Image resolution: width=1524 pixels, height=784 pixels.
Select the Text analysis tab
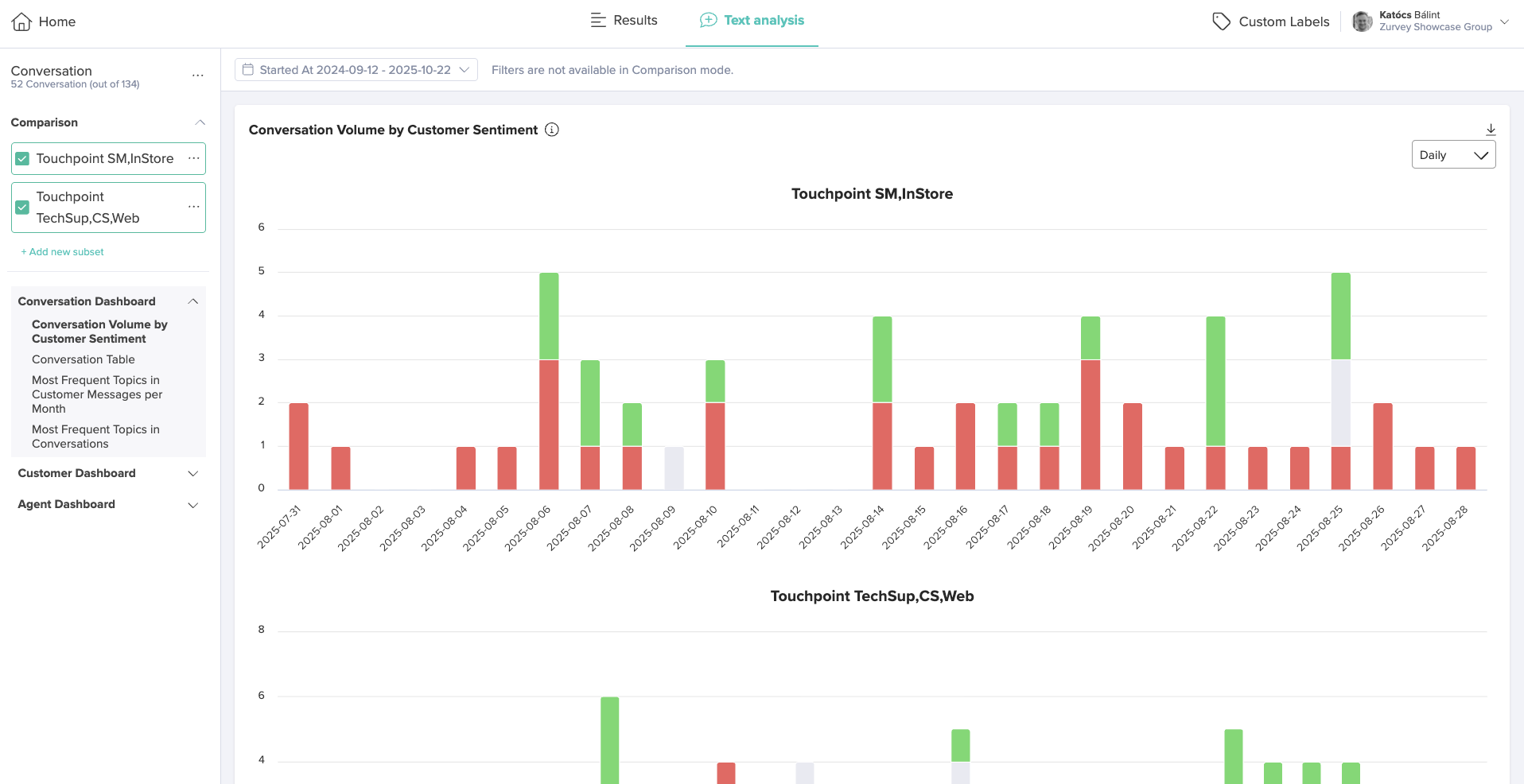[752, 21]
